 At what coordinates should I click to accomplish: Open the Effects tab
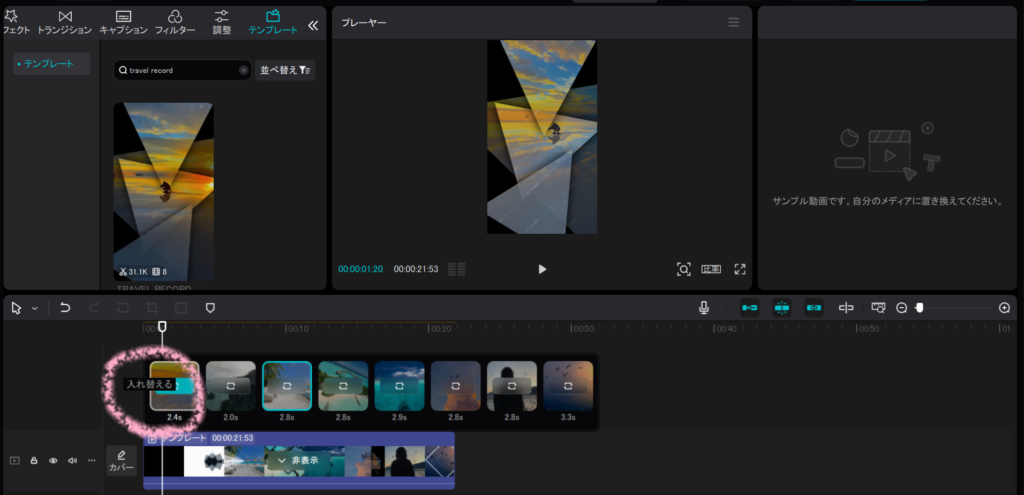[16, 22]
